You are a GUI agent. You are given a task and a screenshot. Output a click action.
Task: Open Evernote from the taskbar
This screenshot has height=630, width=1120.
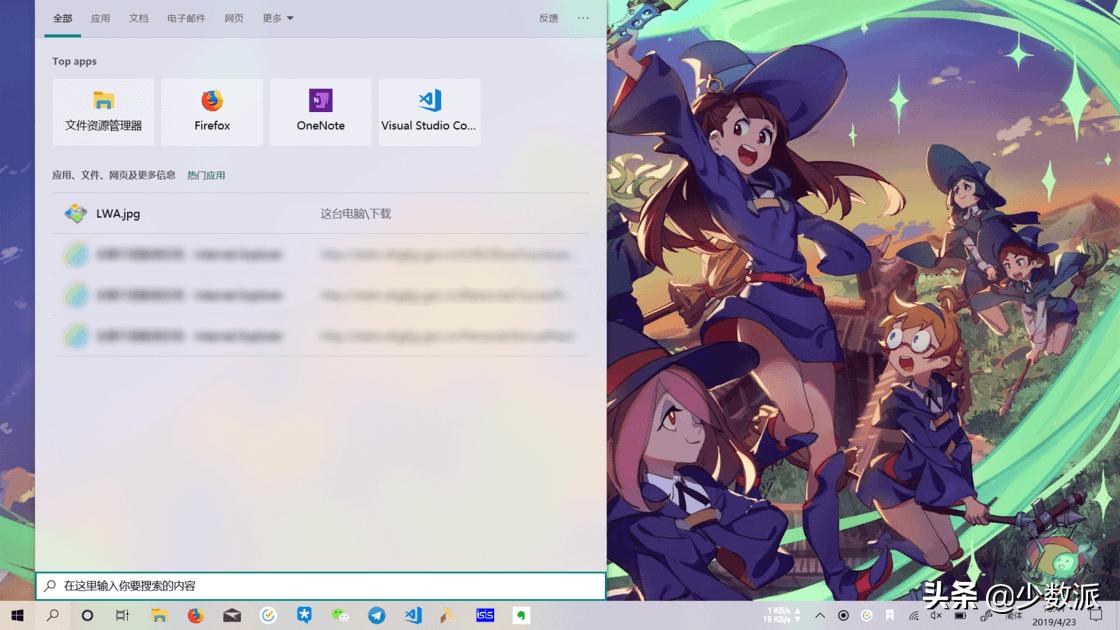point(521,617)
